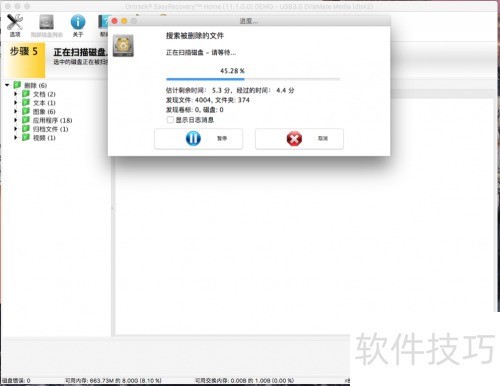Click the green folder icon beside 图象 (6)
This screenshot has height=386, width=500.
click(26, 111)
